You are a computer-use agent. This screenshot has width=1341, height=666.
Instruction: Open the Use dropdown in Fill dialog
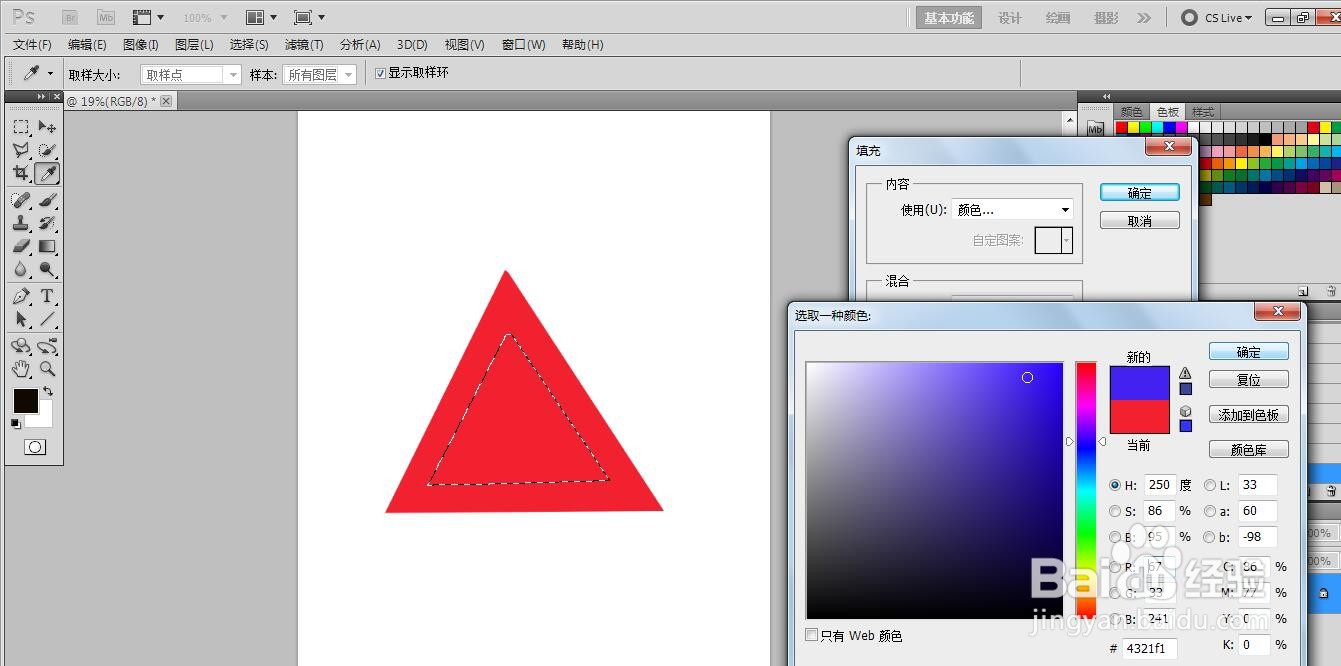(x=1013, y=210)
